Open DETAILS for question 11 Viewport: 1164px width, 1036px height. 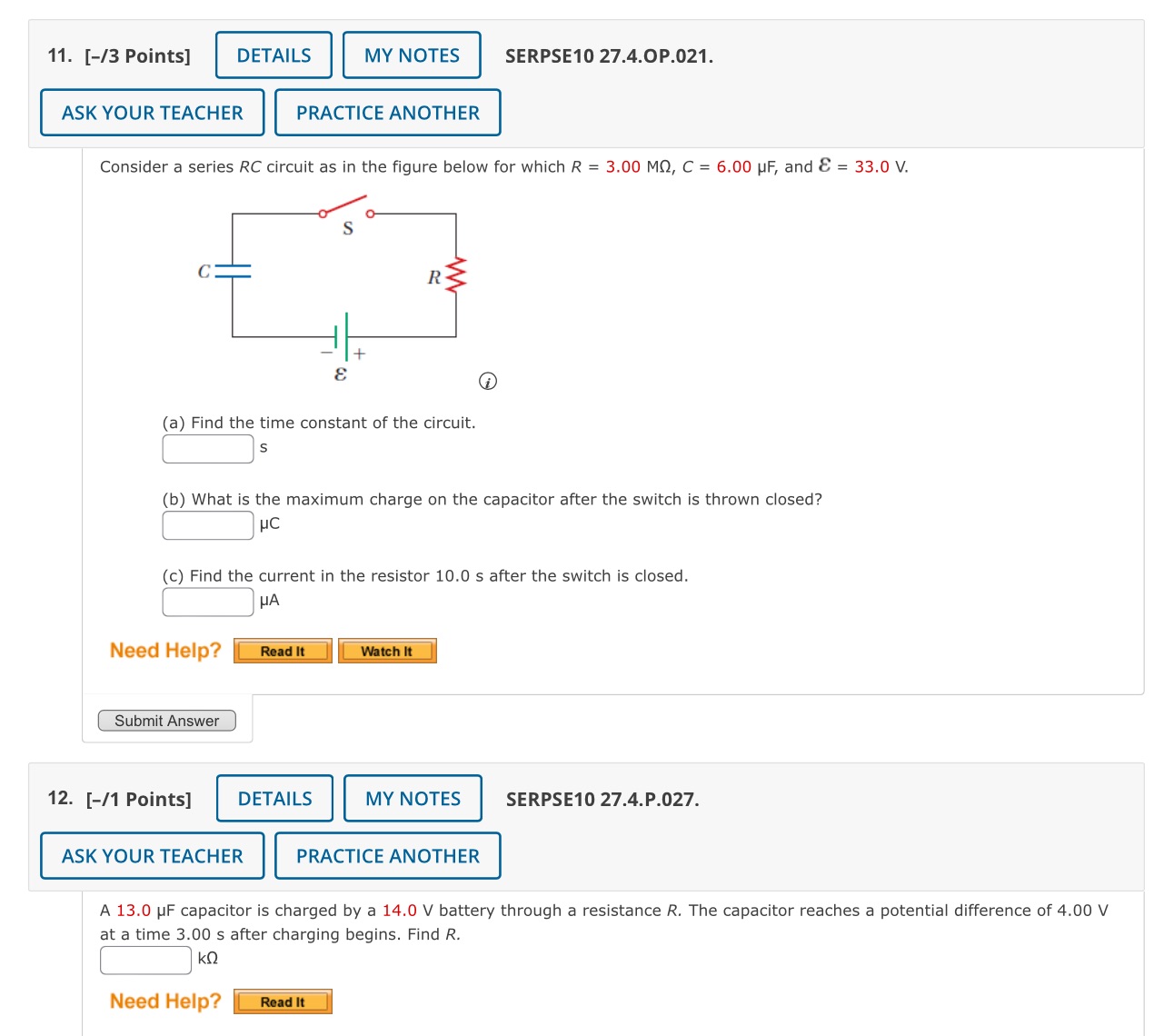click(x=273, y=55)
